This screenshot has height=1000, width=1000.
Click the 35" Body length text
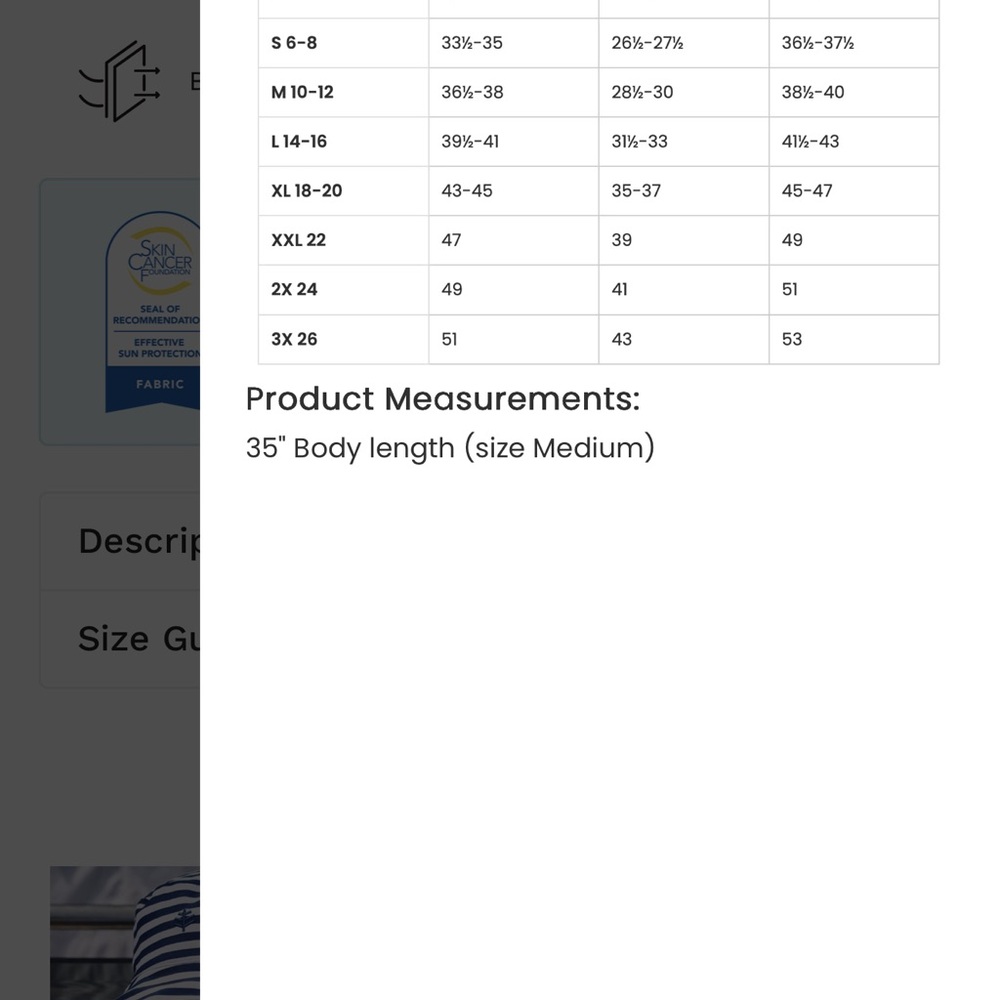coord(450,448)
